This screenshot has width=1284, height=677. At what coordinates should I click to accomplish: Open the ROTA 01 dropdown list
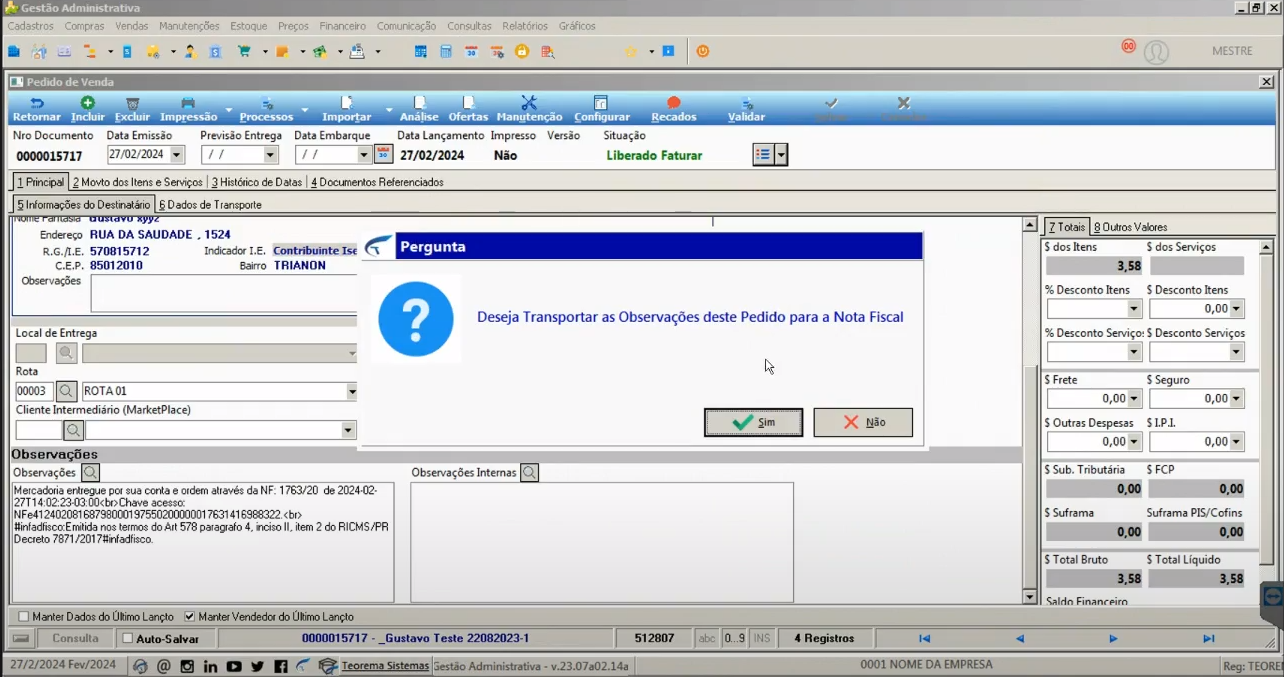(x=351, y=391)
